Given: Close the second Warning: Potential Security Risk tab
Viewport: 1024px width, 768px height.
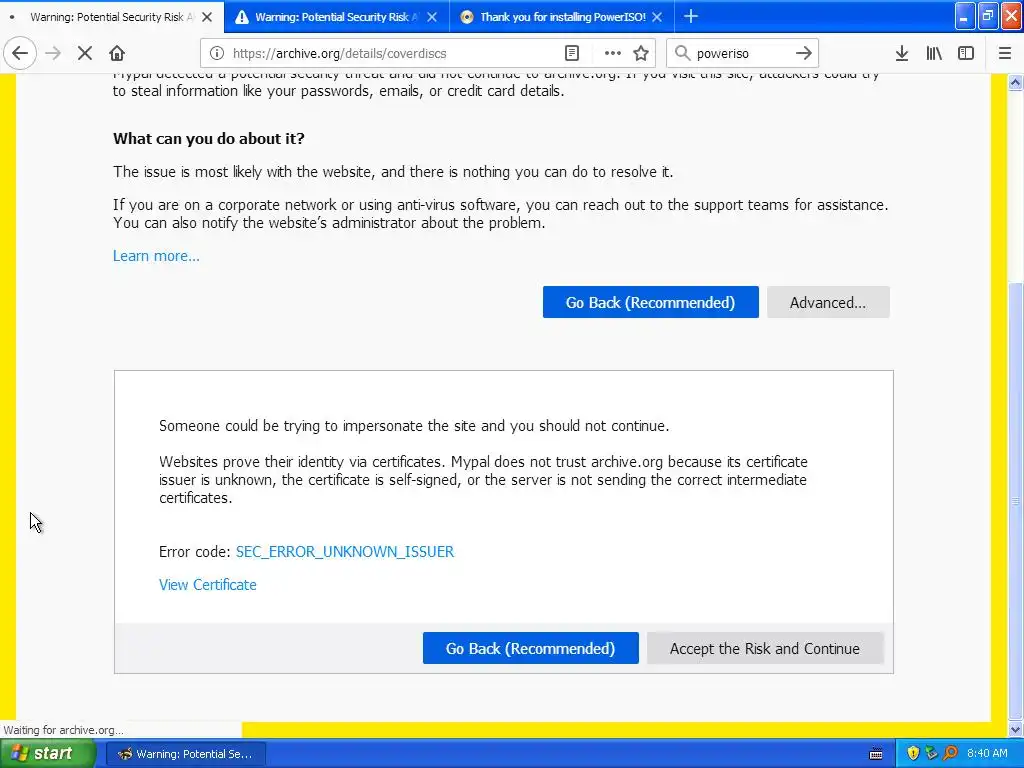Looking at the screenshot, I should point(432,17).
